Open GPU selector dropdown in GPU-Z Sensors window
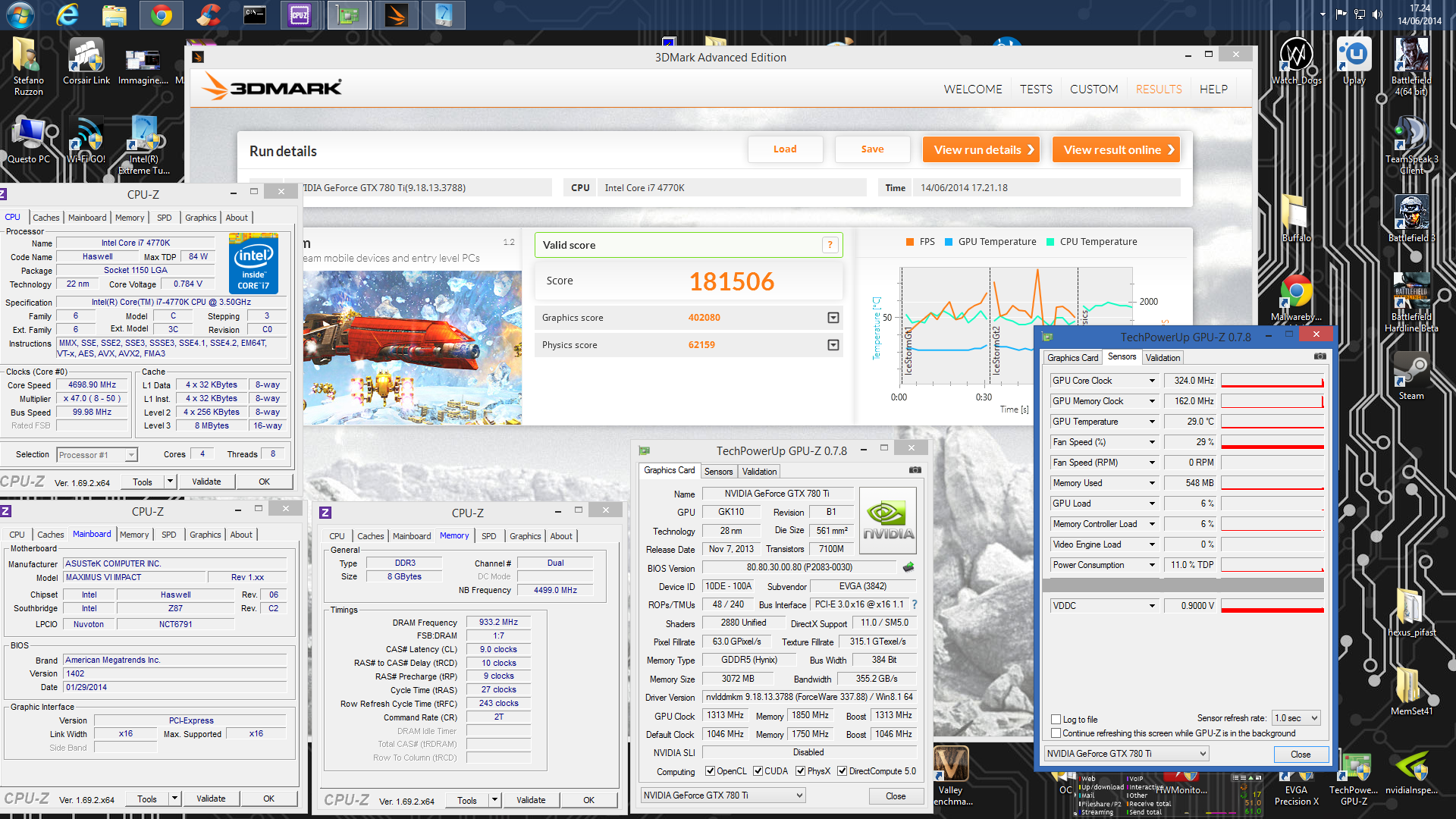 click(1126, 754)
